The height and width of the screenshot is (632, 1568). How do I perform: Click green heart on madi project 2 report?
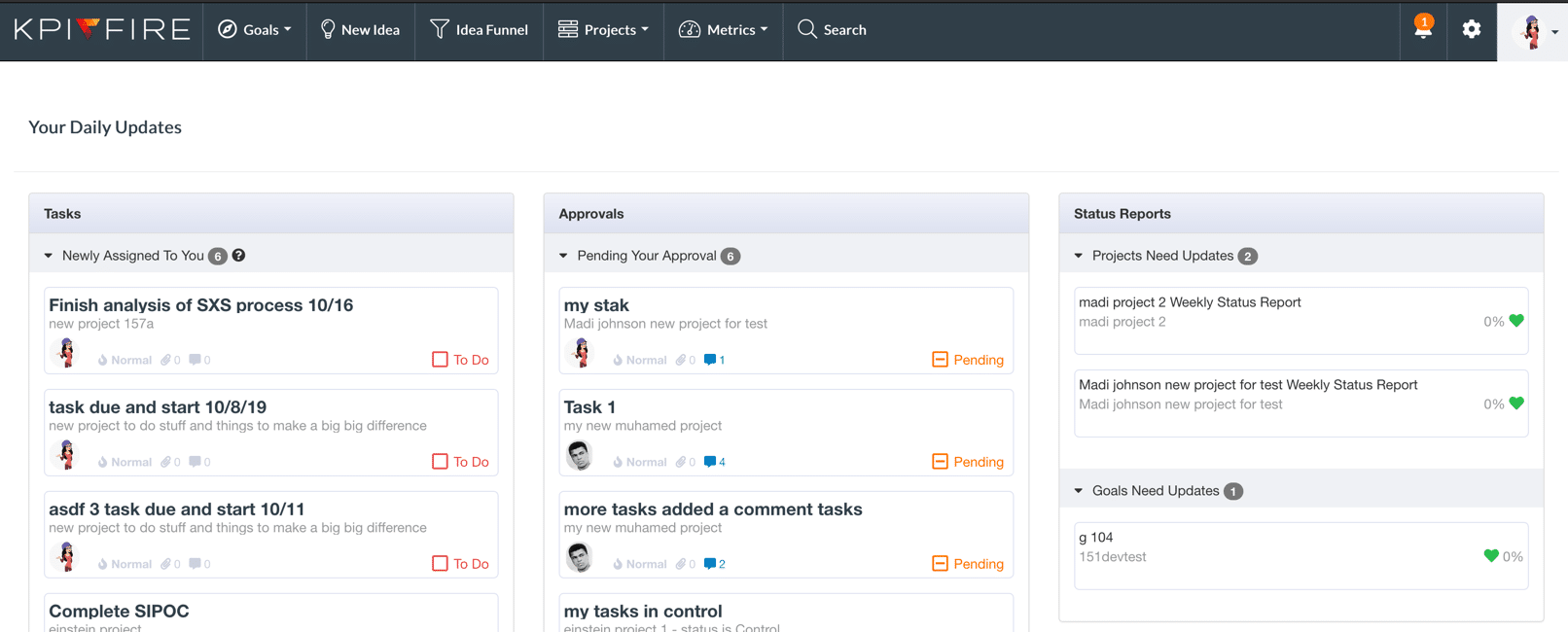pos(1516,321)
